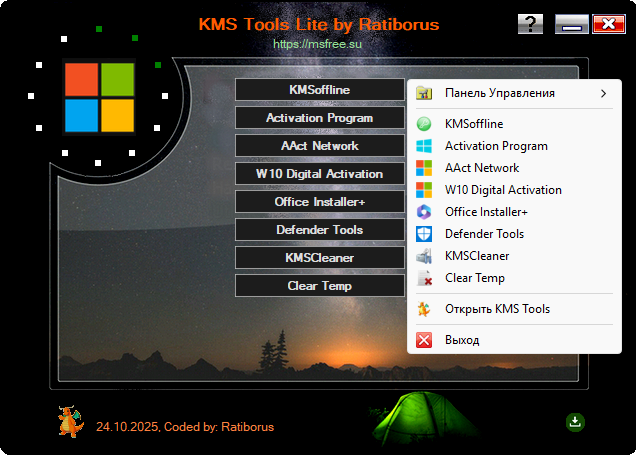Click the Панель Управления folder icon

pyautogui.click(x=424, y=93)
